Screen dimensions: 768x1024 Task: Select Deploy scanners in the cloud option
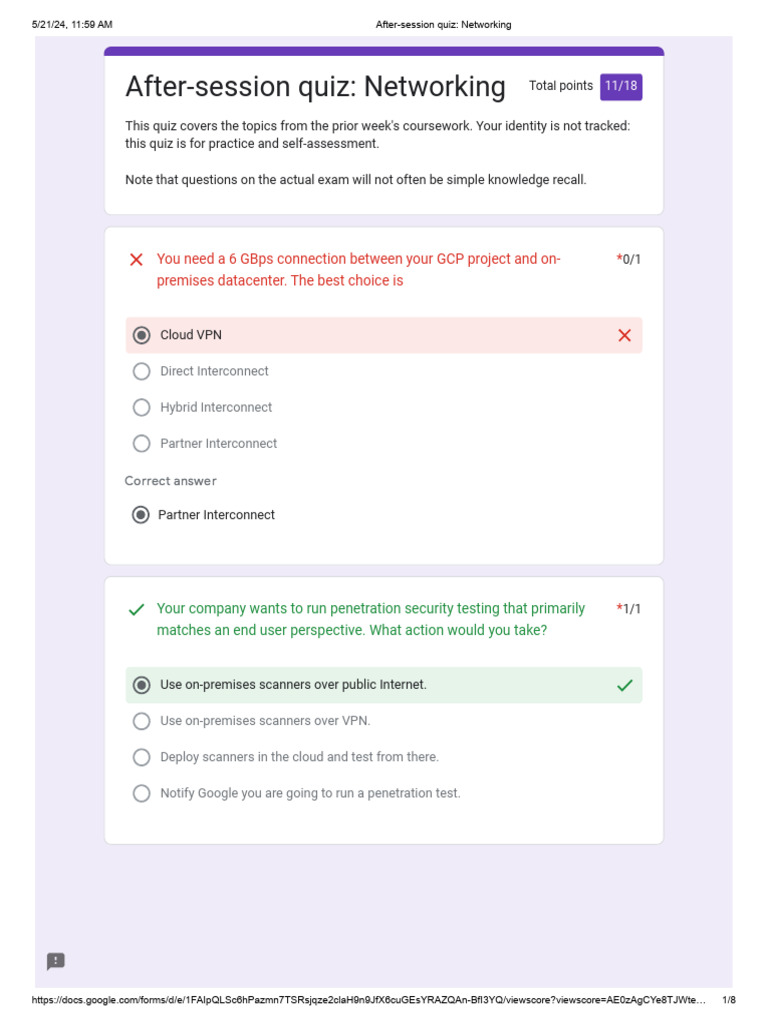(142, 757)
